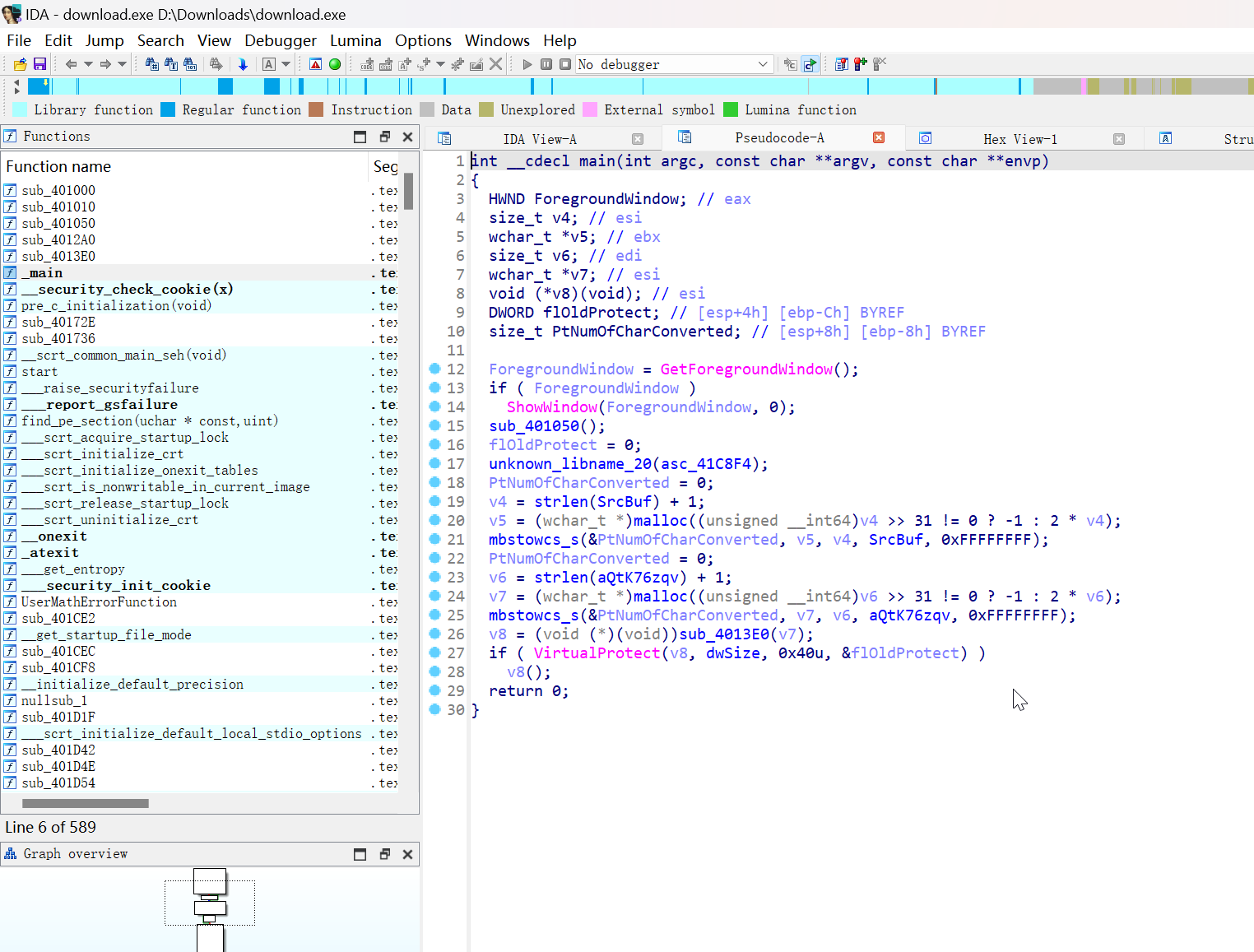Click the Lumina function green legend swatch
Screen dimensions: 1254x952
[x=731, y=109]
